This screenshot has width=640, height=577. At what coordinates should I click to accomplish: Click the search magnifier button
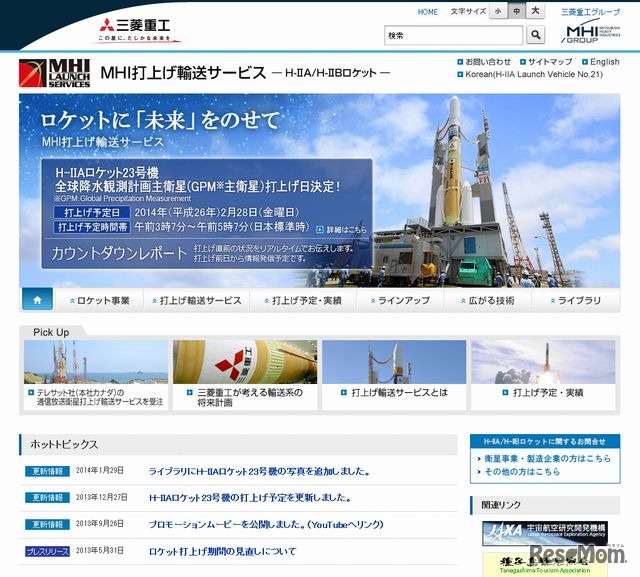536,35
